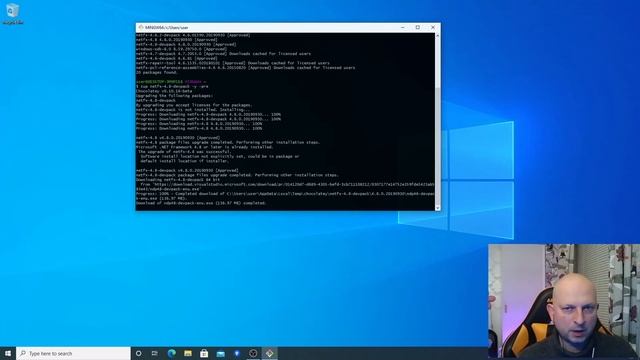
Task: Open the round dark taskbar app icon
Action: [253, 353]
